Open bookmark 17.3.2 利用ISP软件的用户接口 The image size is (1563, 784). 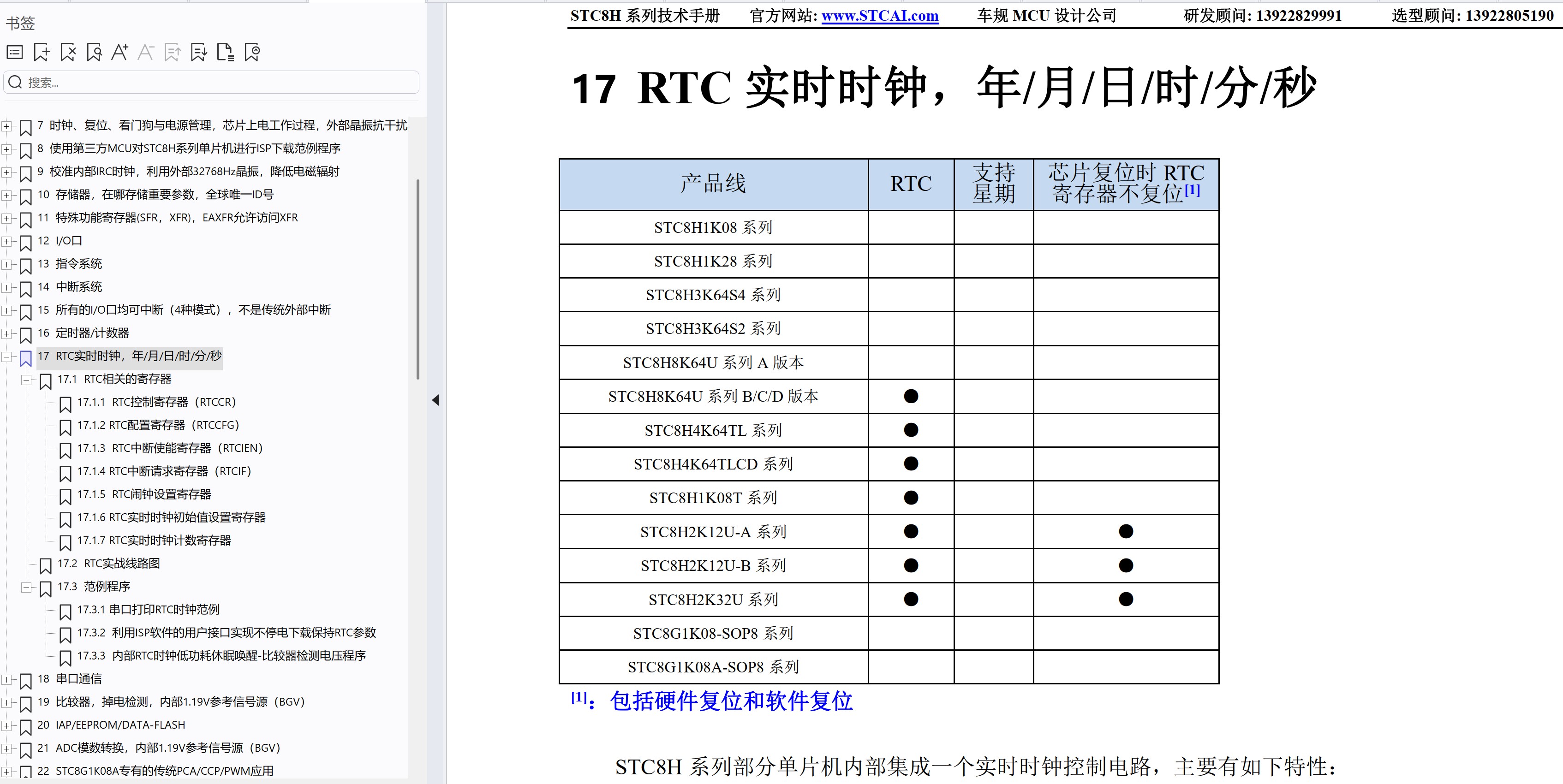(227, 632)
